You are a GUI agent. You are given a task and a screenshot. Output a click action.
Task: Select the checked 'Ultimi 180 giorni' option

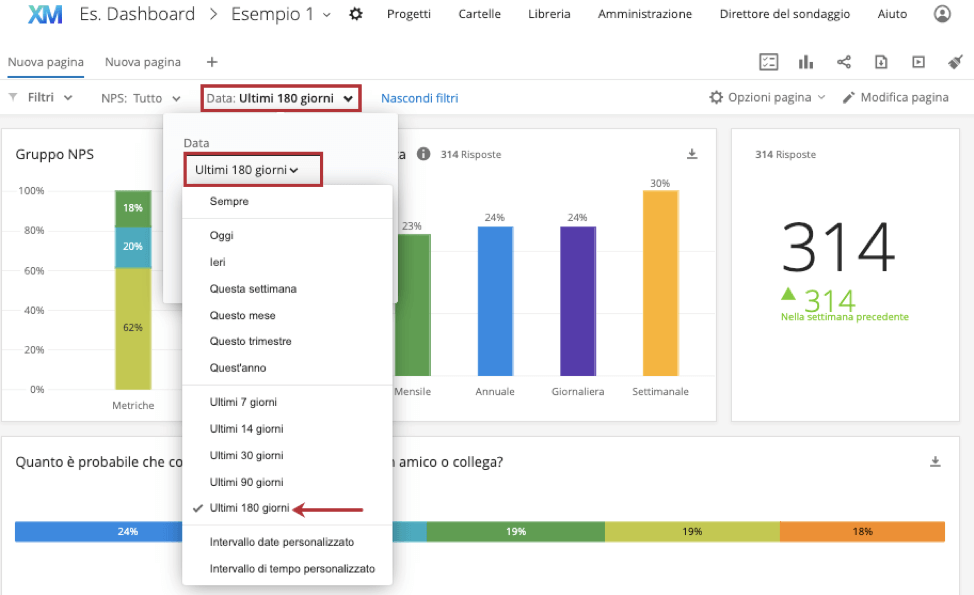coord(249,509)
